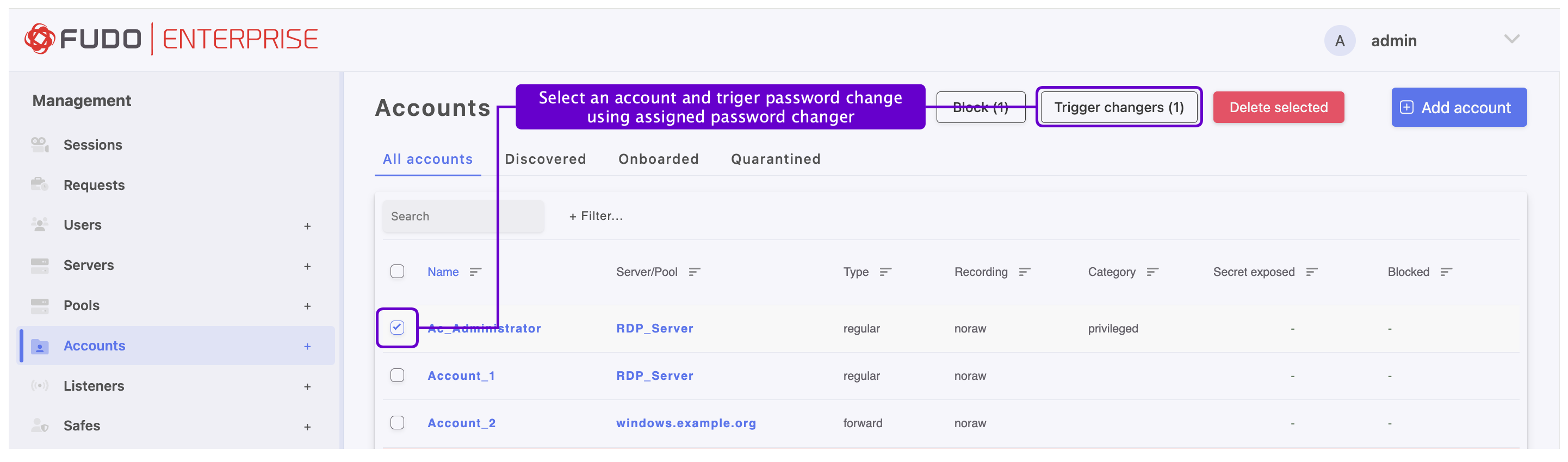Click the Requests briefcase icon

pos(40,184)
